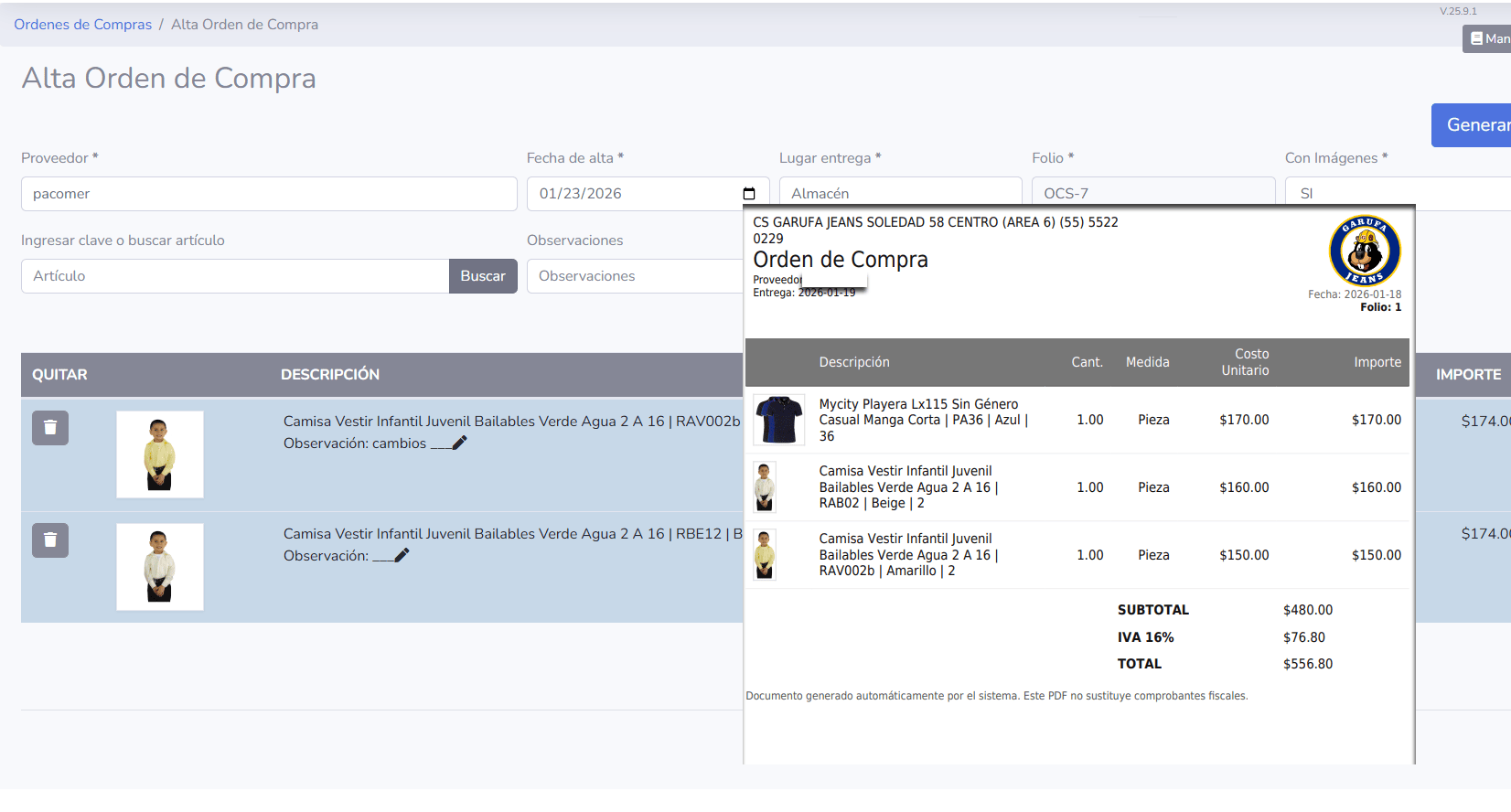Open the Lugar entrega dropdown
The image size is (1511, 812).
(900, 192)
